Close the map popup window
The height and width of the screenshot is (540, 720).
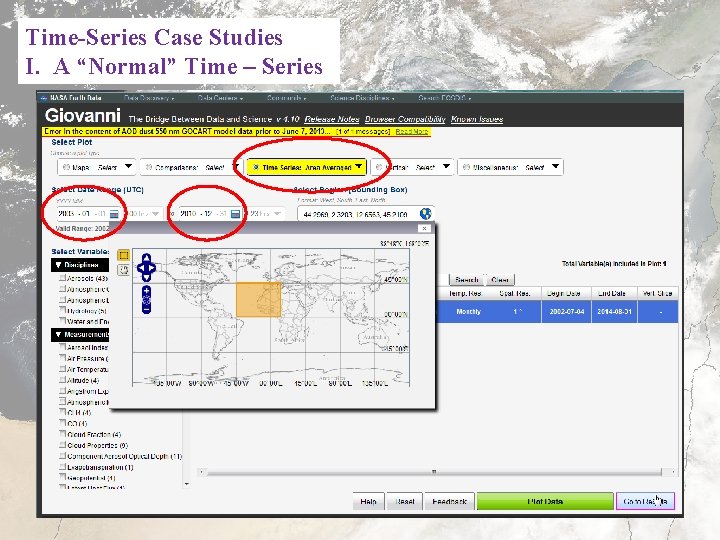(x=424, y=228)
